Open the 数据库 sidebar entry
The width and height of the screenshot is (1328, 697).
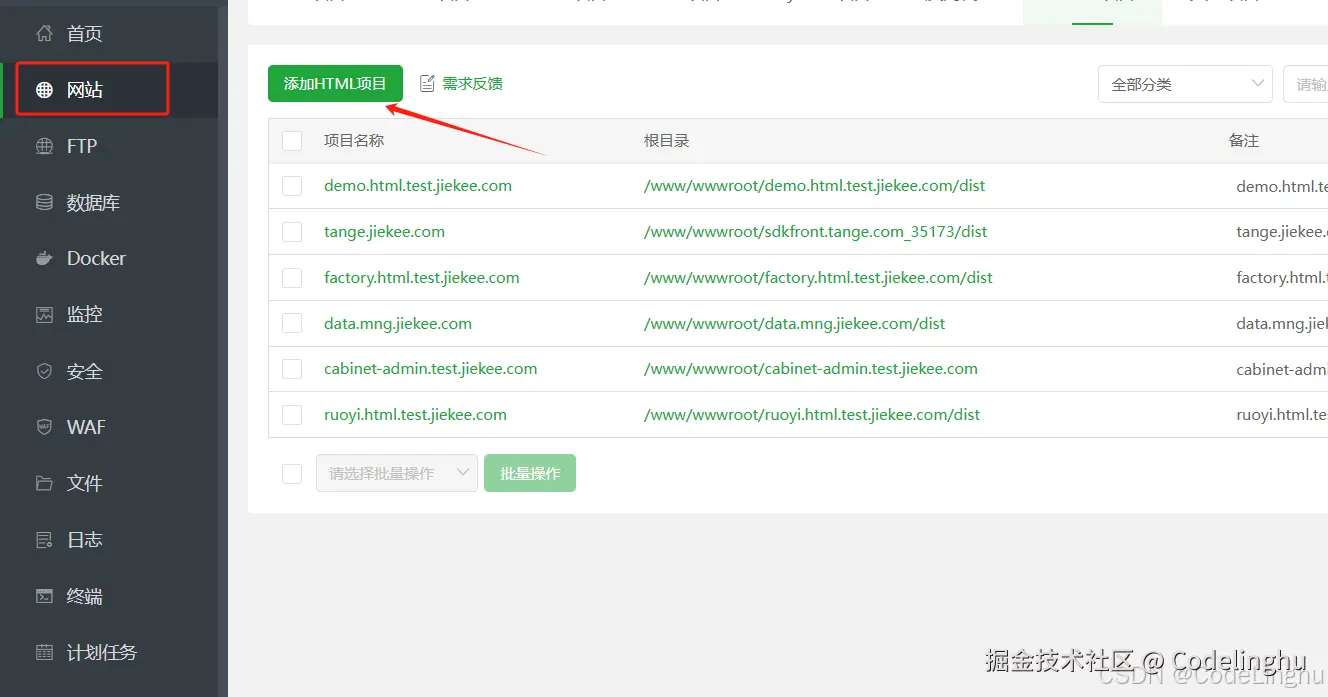pyautogui.click(x=109, y=202)
